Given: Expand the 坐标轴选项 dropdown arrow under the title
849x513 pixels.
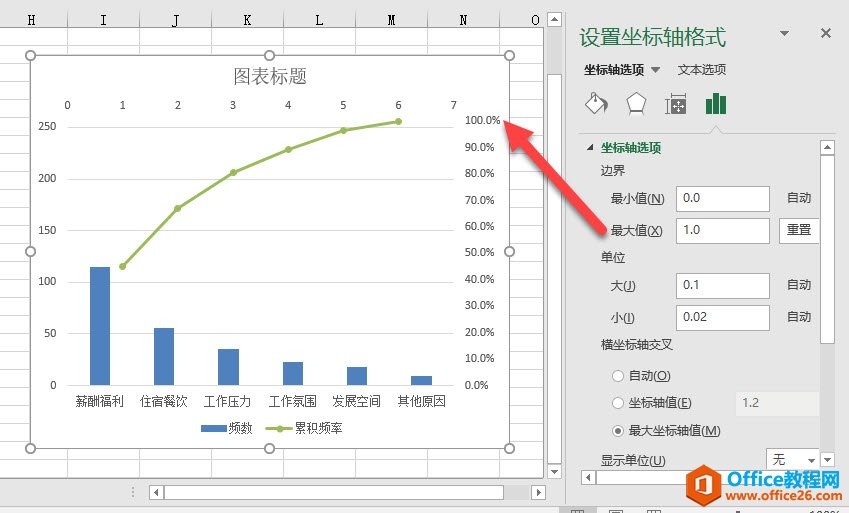Looking at the screenshot, I should (656, 70).
